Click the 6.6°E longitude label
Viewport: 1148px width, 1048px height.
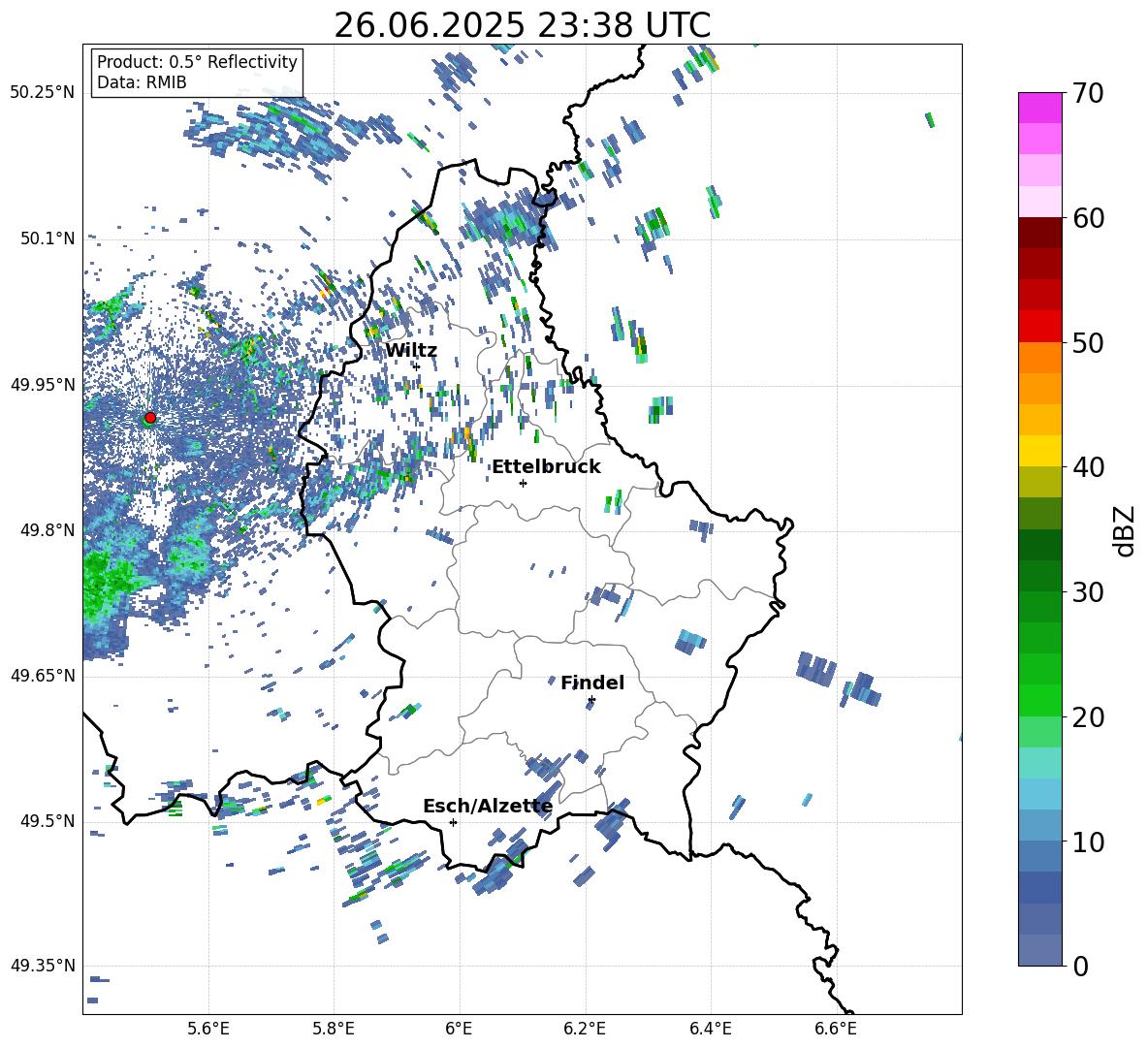point(836,1029)
